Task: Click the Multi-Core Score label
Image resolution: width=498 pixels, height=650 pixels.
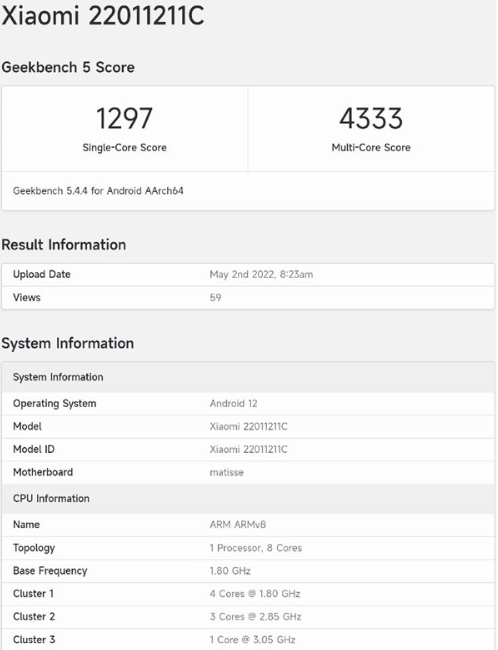Action: (x=371, y=148)
